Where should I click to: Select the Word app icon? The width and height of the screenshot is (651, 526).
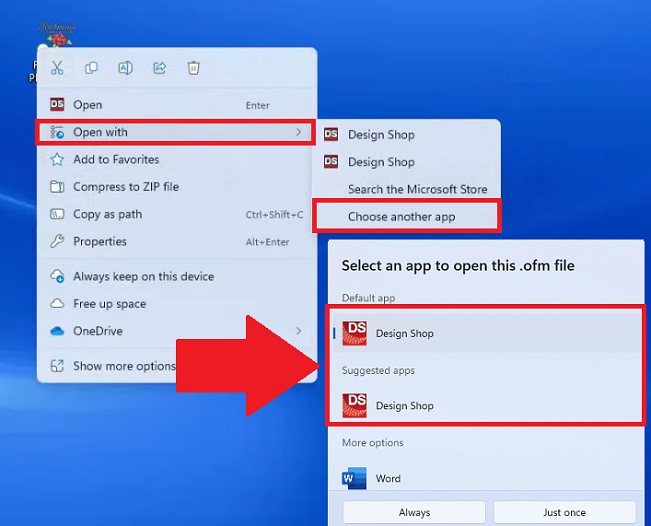pyautogui.click(x=354, y=479)
